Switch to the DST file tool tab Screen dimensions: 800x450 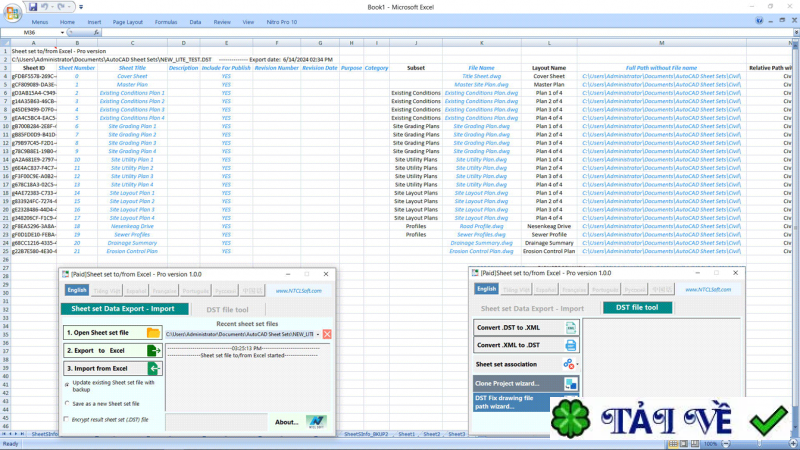tap(227, 309)
